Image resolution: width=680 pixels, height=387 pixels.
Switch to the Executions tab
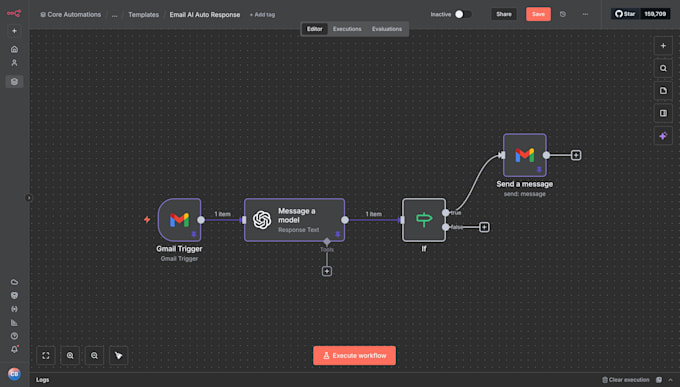(x=347, y=29)
